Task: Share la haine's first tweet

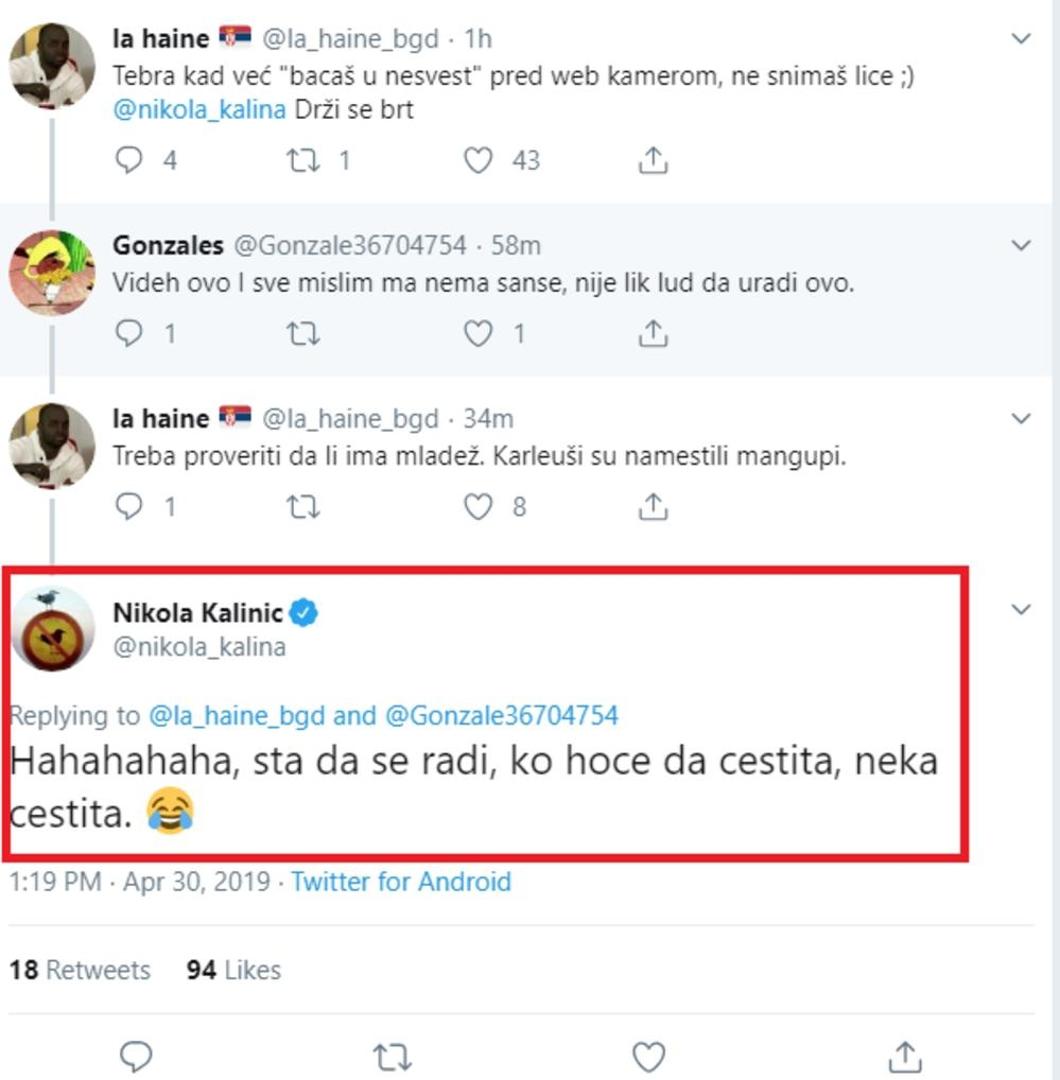Action: (x=652, y=160)
